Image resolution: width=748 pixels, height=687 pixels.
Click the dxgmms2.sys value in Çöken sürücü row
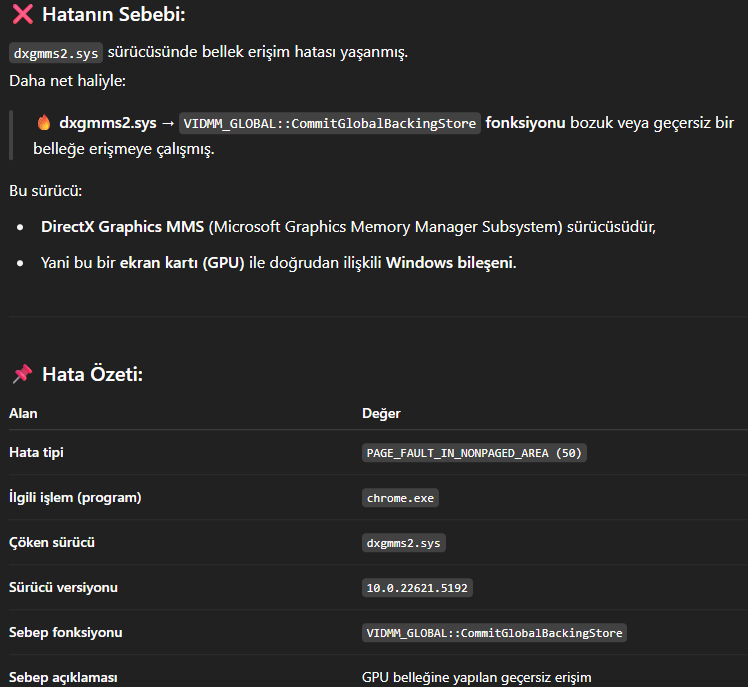tap(404, 543)
